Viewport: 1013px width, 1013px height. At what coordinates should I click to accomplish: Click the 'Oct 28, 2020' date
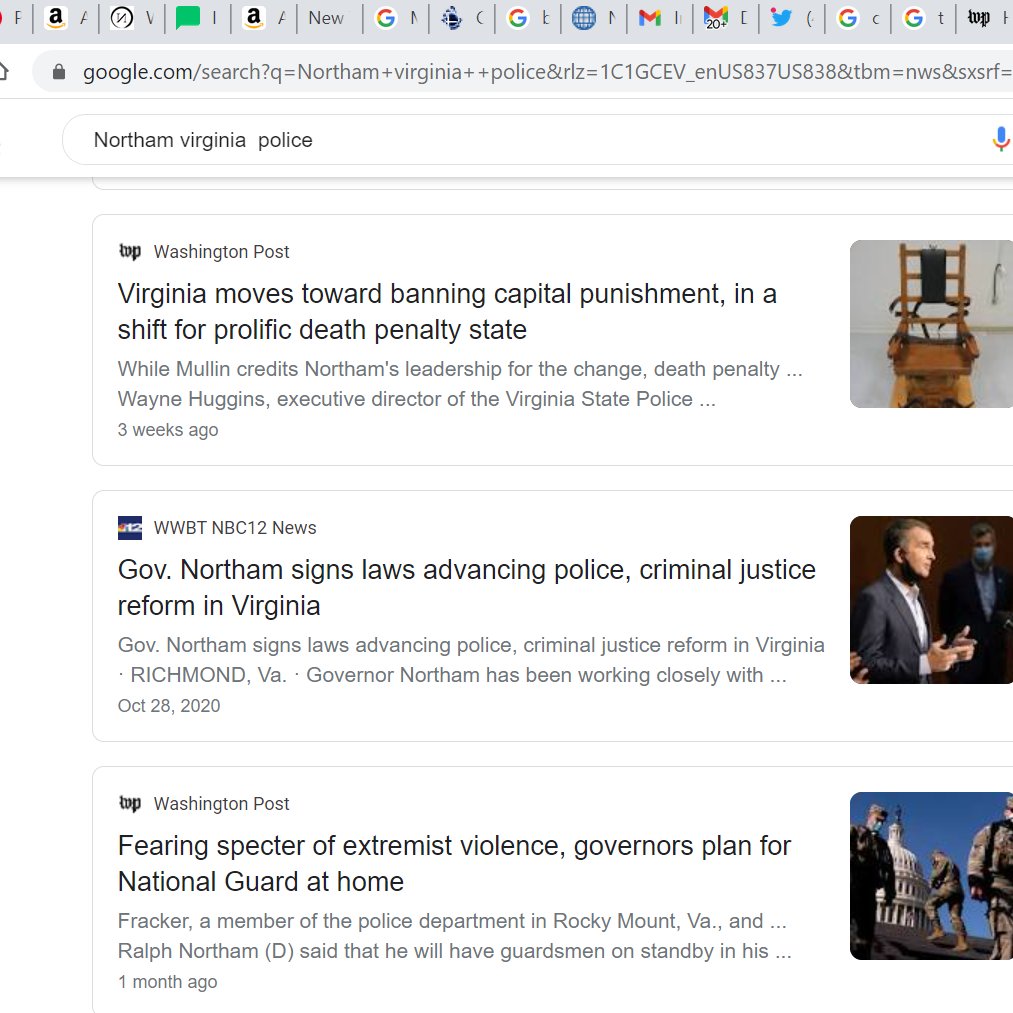pyautogui.click(x=169, y=705)
